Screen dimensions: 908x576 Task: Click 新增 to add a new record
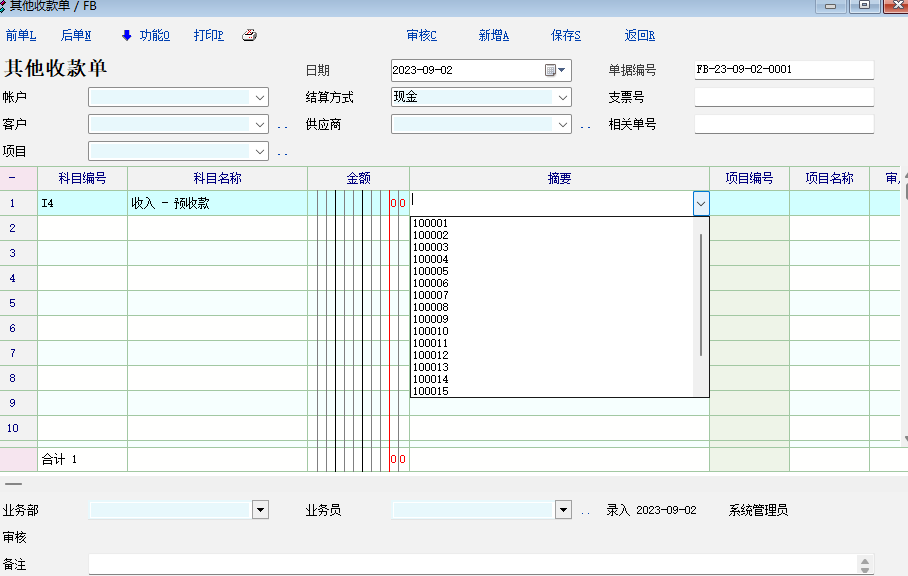coord(493,35)
